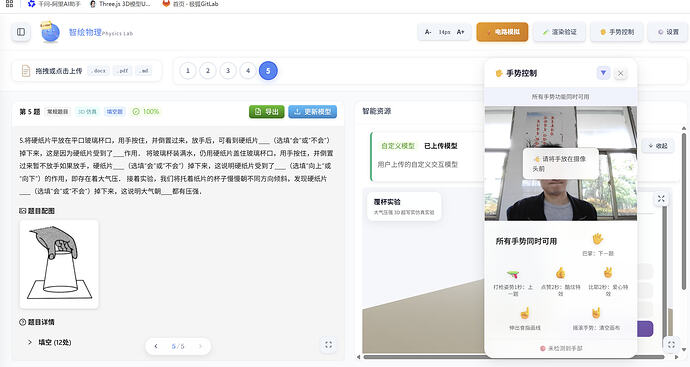Click the 3D 仿真 tag
The height and width of the screenshot is (367, 690).
[x=87, y=112]
